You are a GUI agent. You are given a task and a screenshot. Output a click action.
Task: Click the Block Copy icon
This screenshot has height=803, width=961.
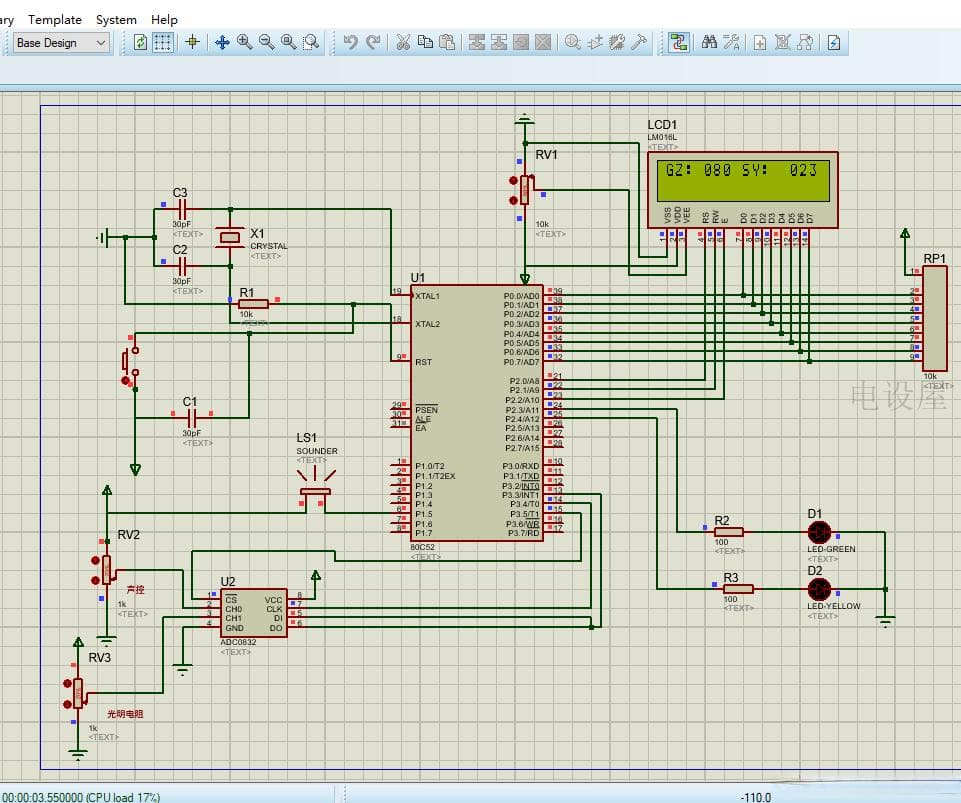click(x=477, y=42)
